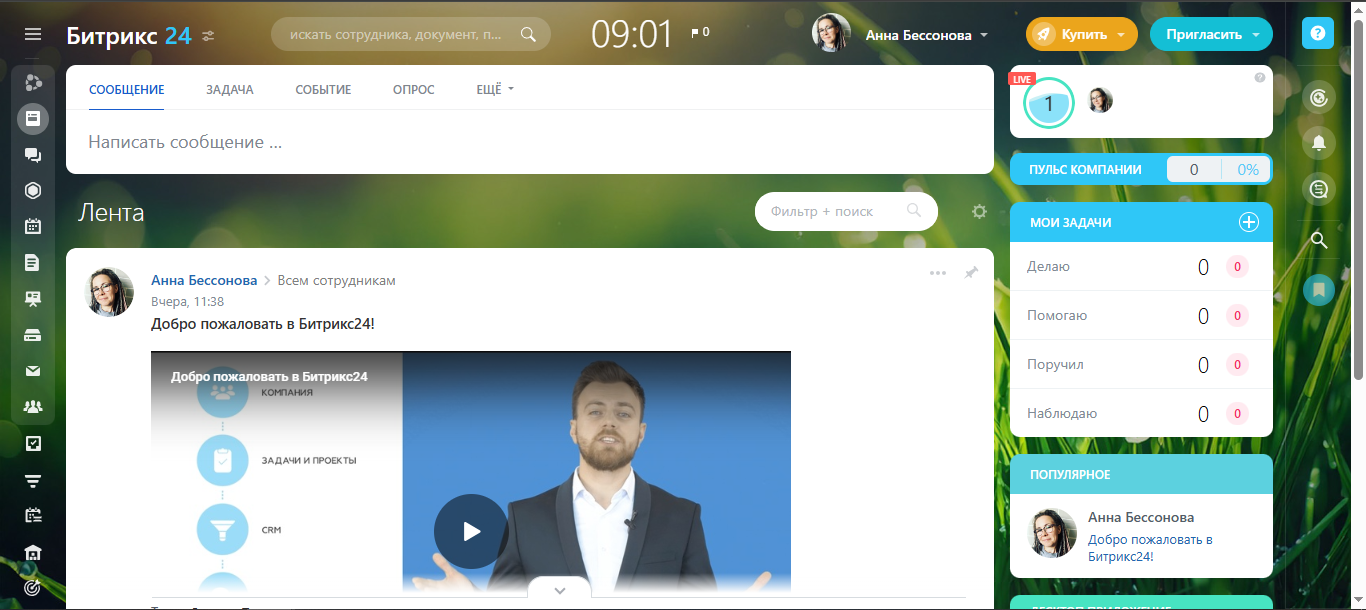Screen dimensions: 1366x610
Task: Click the Пригласить button
Action: [1211, 34]
